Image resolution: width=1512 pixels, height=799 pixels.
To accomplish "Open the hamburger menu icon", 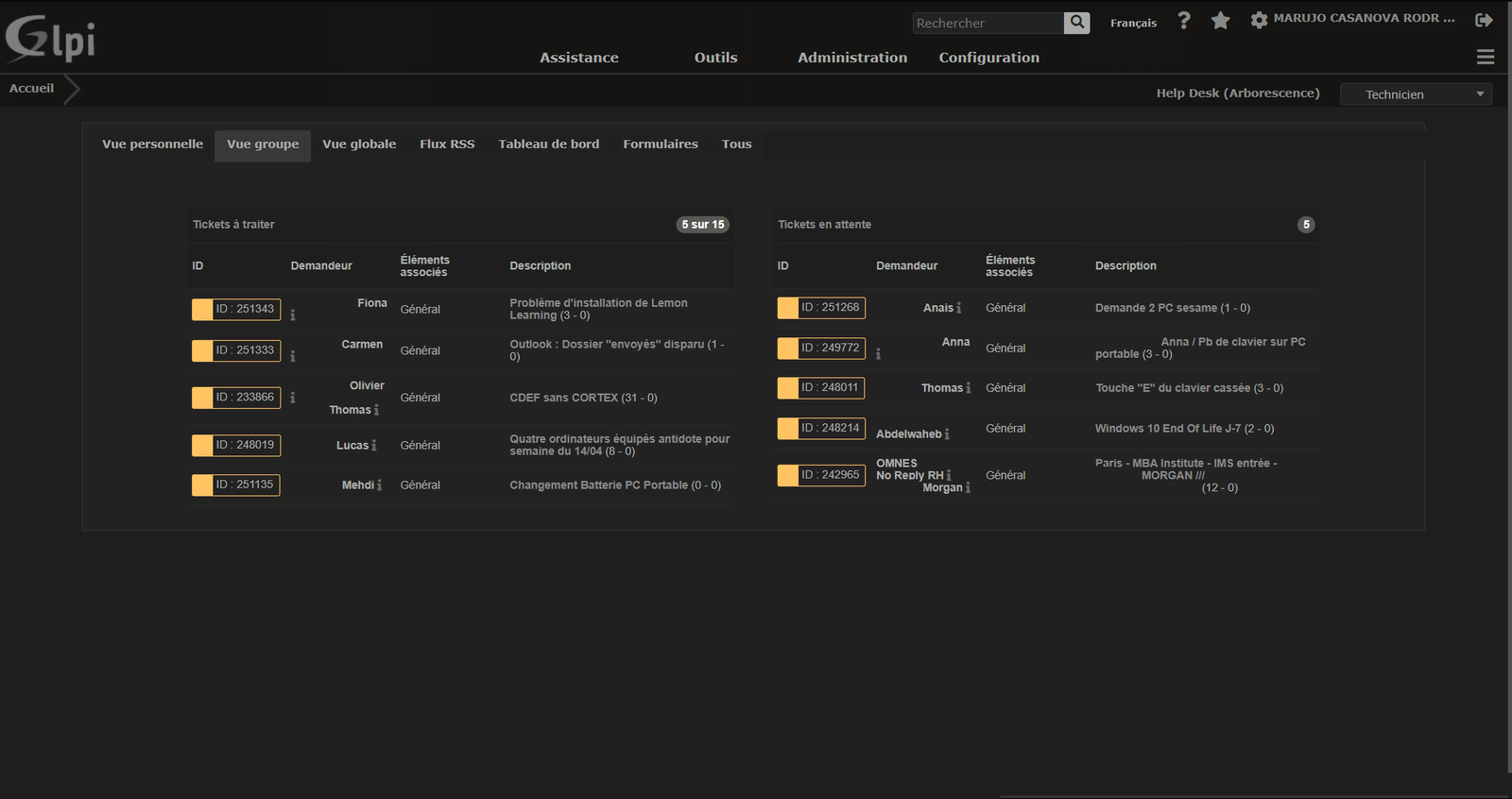I will (x=1485, y=58).
